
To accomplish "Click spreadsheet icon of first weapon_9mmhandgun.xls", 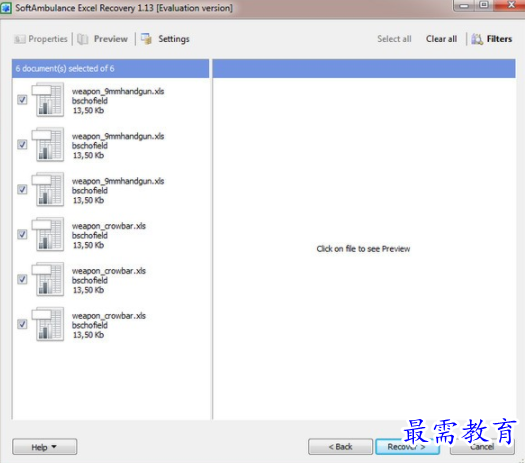I will click(48, 100).
